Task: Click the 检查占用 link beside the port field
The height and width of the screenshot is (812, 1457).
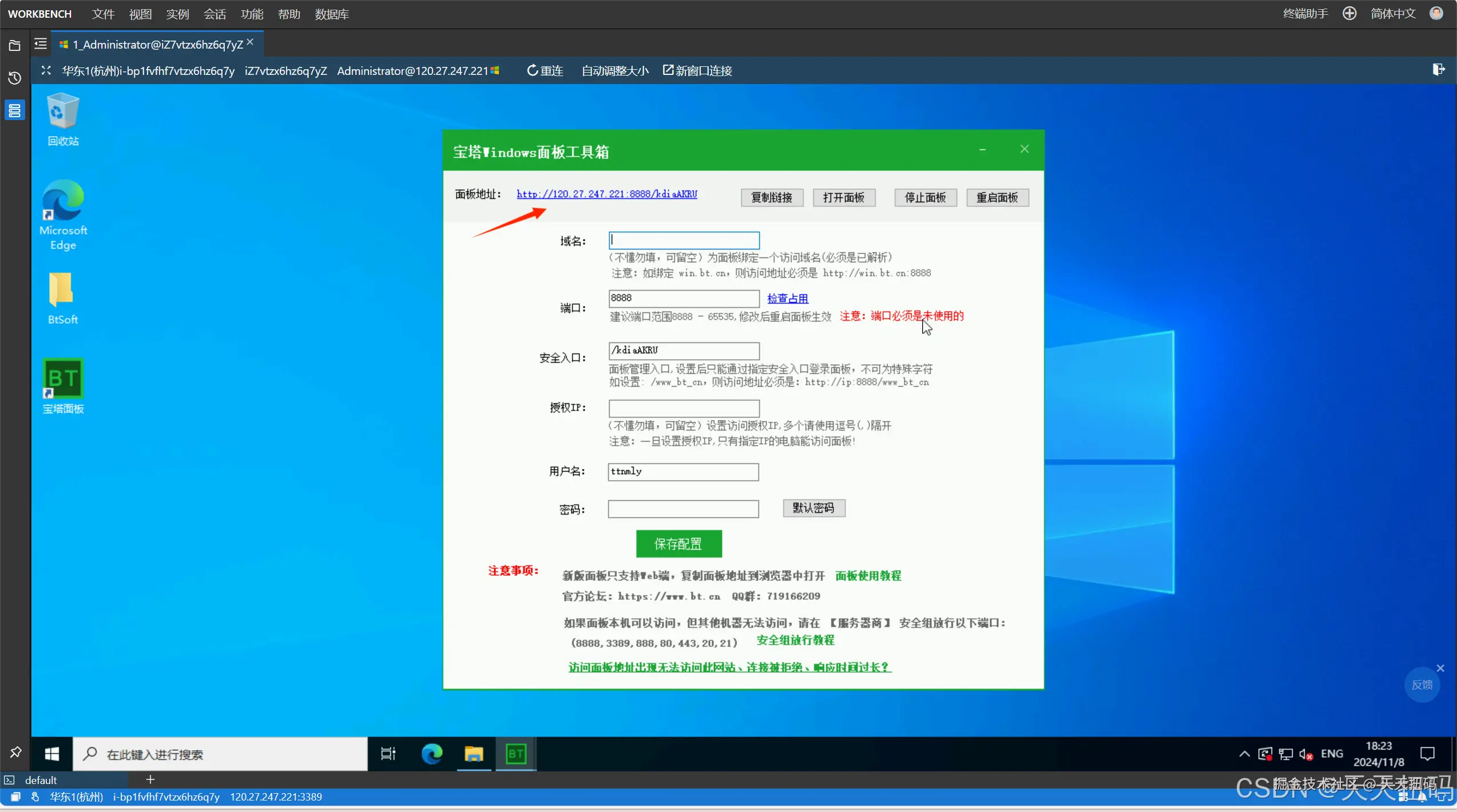Action: 787,298
